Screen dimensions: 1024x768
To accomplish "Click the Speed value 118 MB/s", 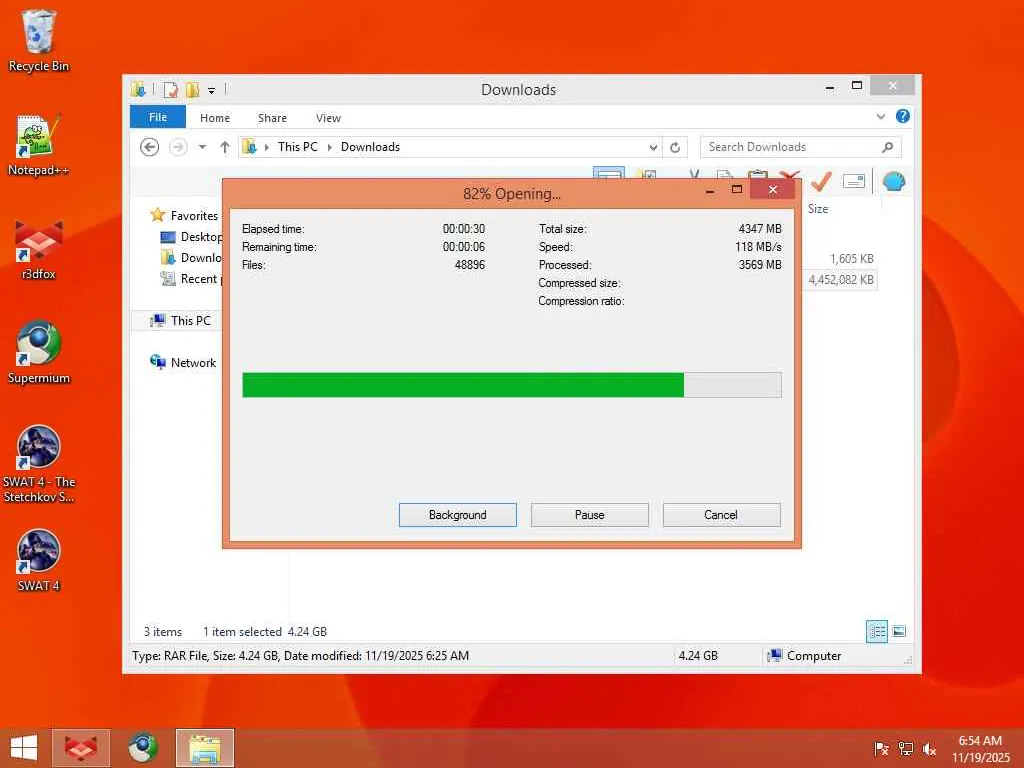I will 758,247.
